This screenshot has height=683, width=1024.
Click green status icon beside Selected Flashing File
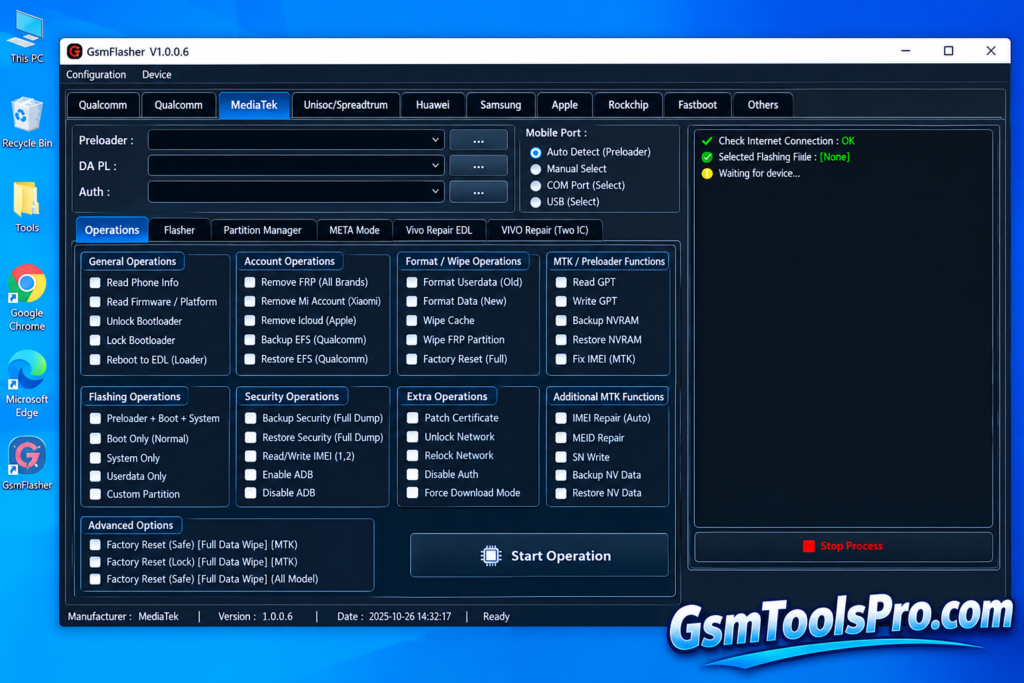click(707, 157)
